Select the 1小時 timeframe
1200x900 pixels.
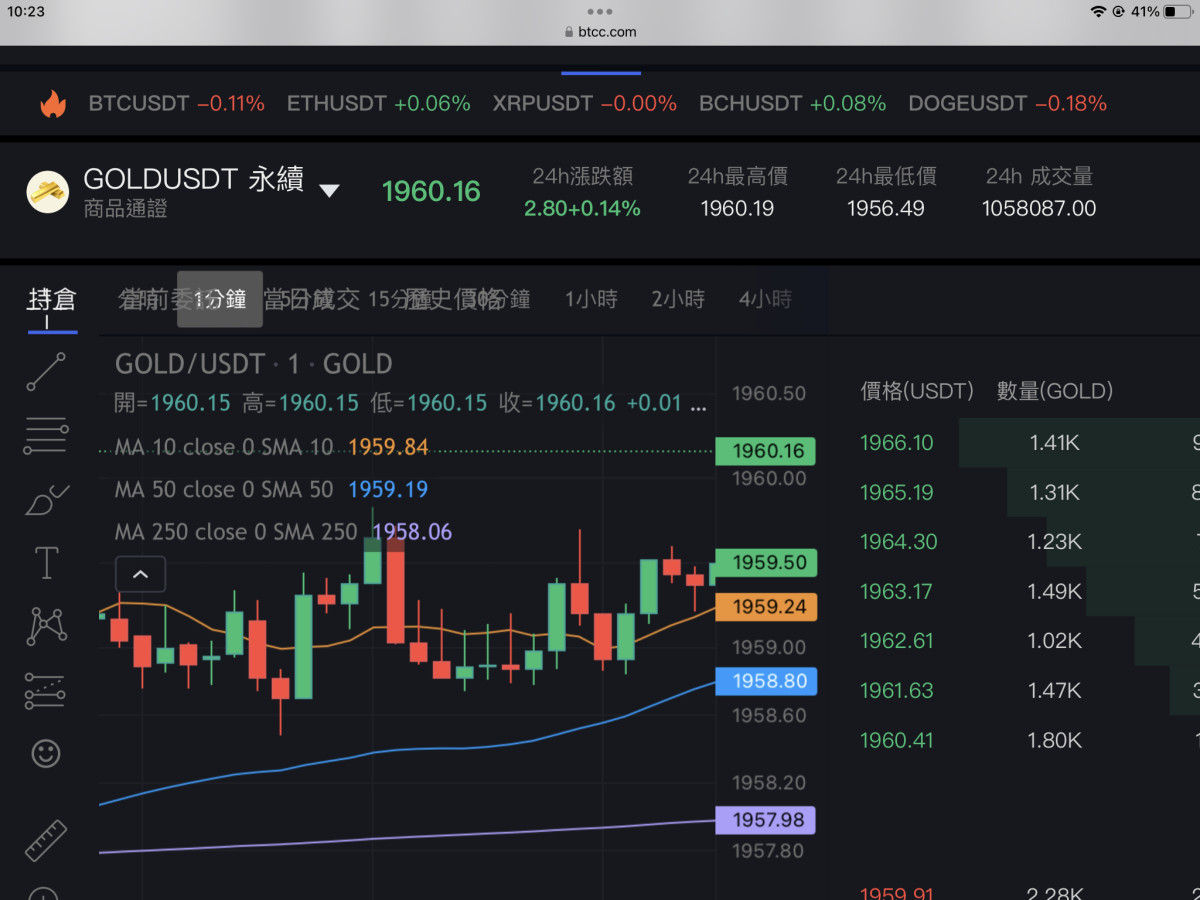click(x=591, y=299)
